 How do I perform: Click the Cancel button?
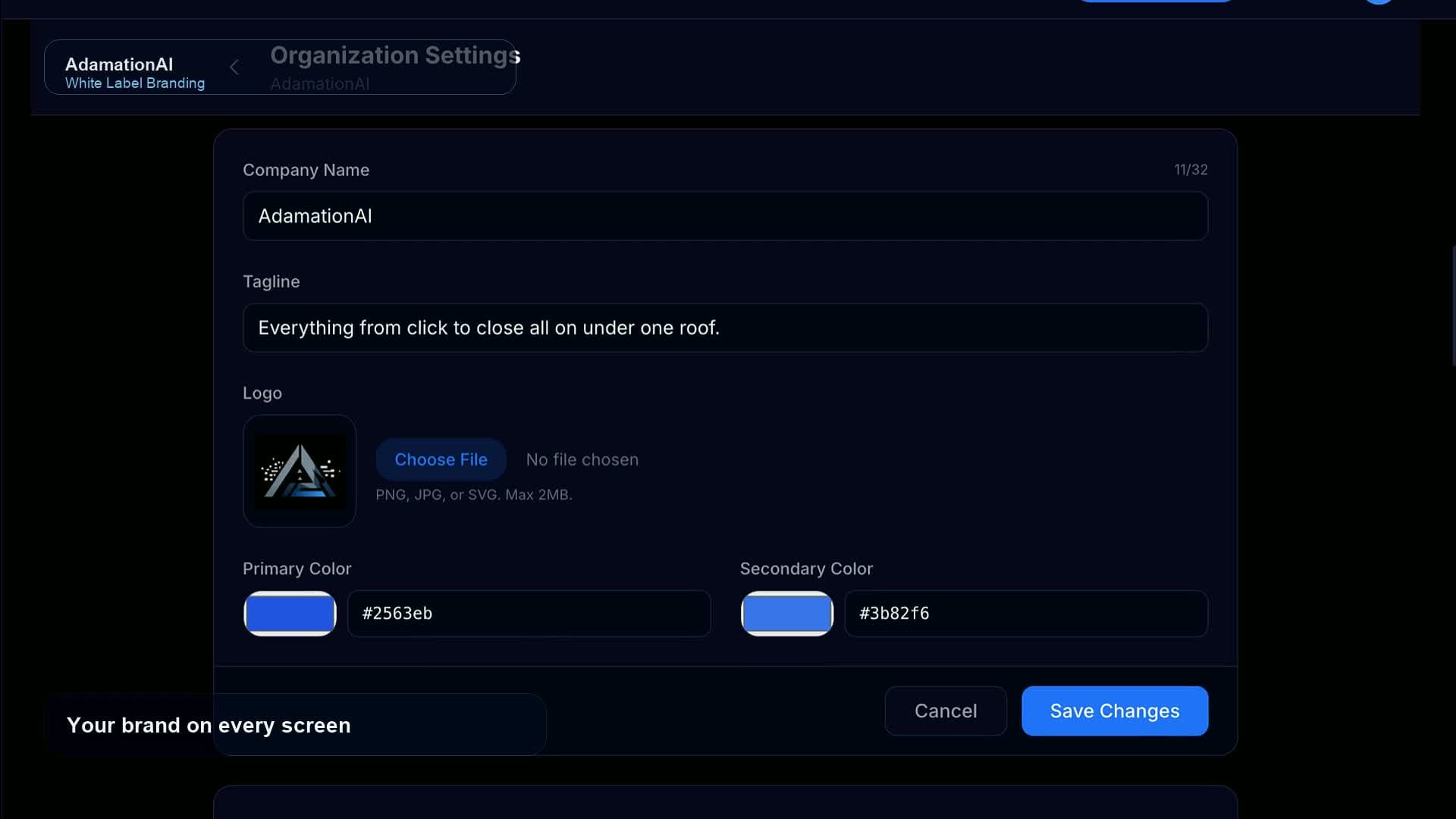tap(946, 711)
